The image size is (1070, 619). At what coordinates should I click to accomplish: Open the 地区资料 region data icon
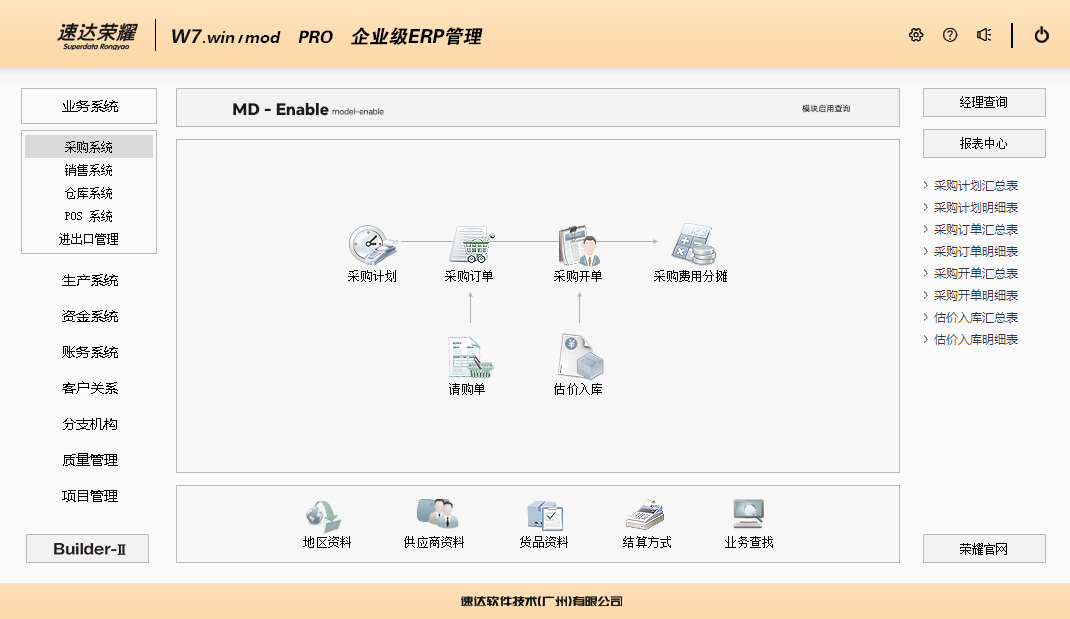(326, 516)
